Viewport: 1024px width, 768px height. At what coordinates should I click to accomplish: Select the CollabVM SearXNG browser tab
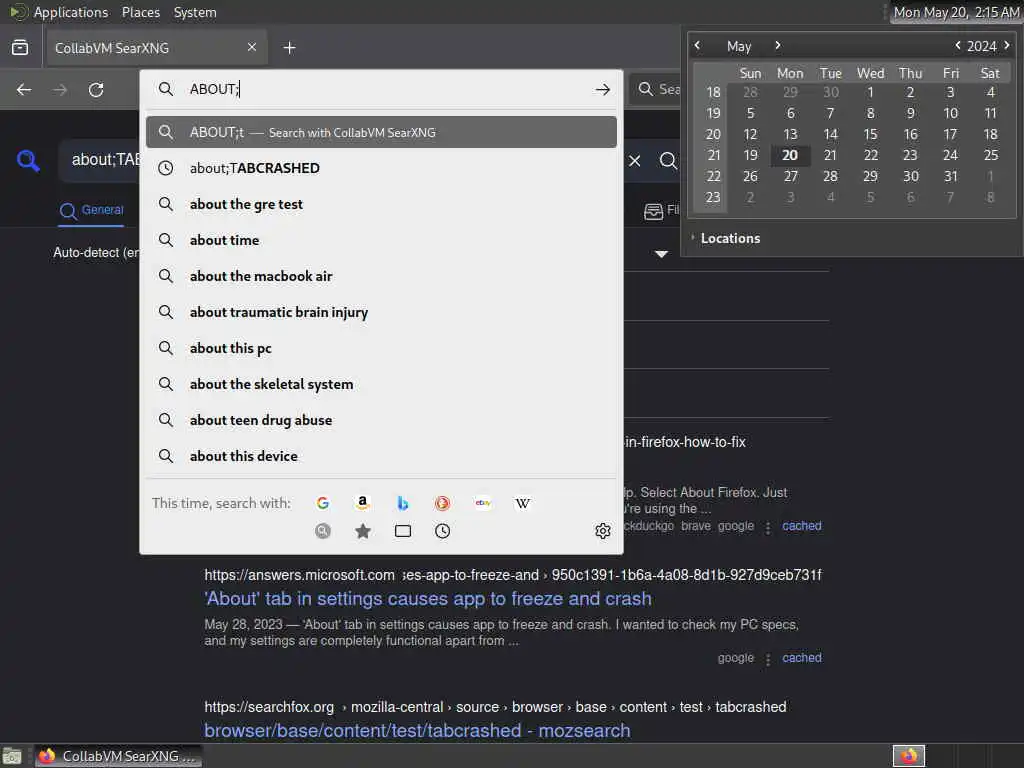click(155, 48)
